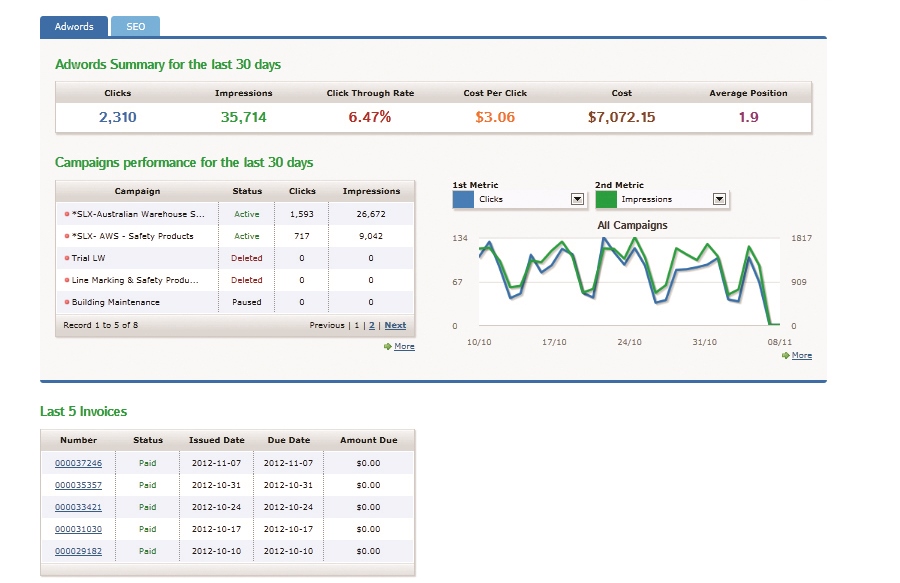Open invoice 000037246
This screenshot has width=900, height=583.
(x=78, y=463)
